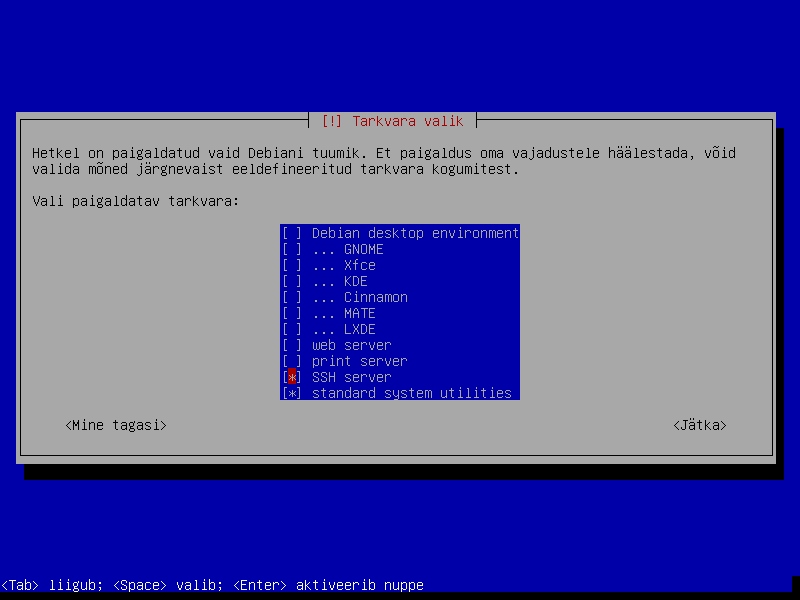Screen dimensions: 800x600
Task: Enable the LXDE checkbox
Action: (292, 329)
